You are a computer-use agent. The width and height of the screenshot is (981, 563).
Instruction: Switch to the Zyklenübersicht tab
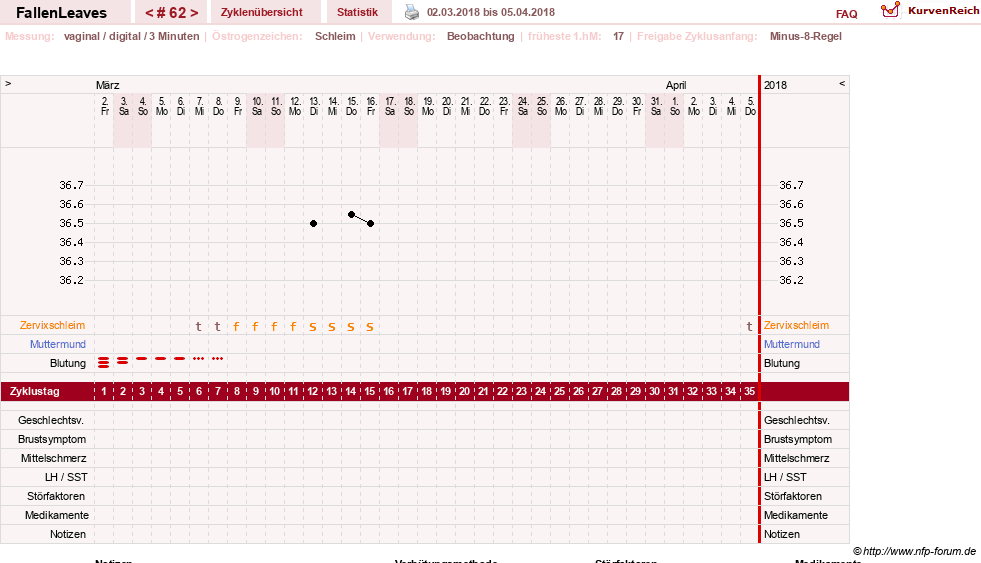click(x=262, y=12)
